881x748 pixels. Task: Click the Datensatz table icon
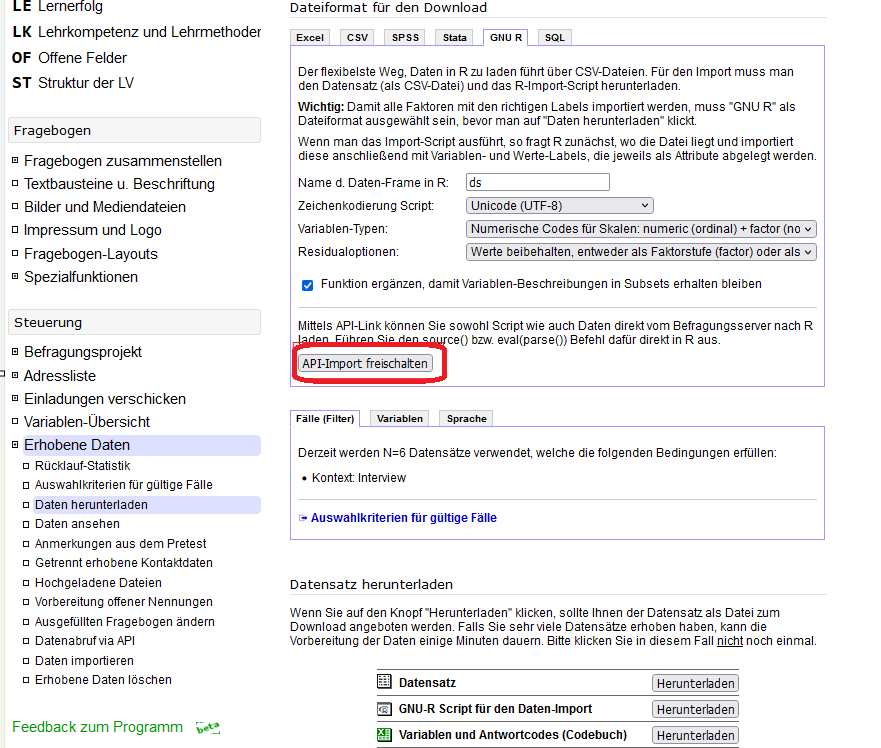point(384,682)
